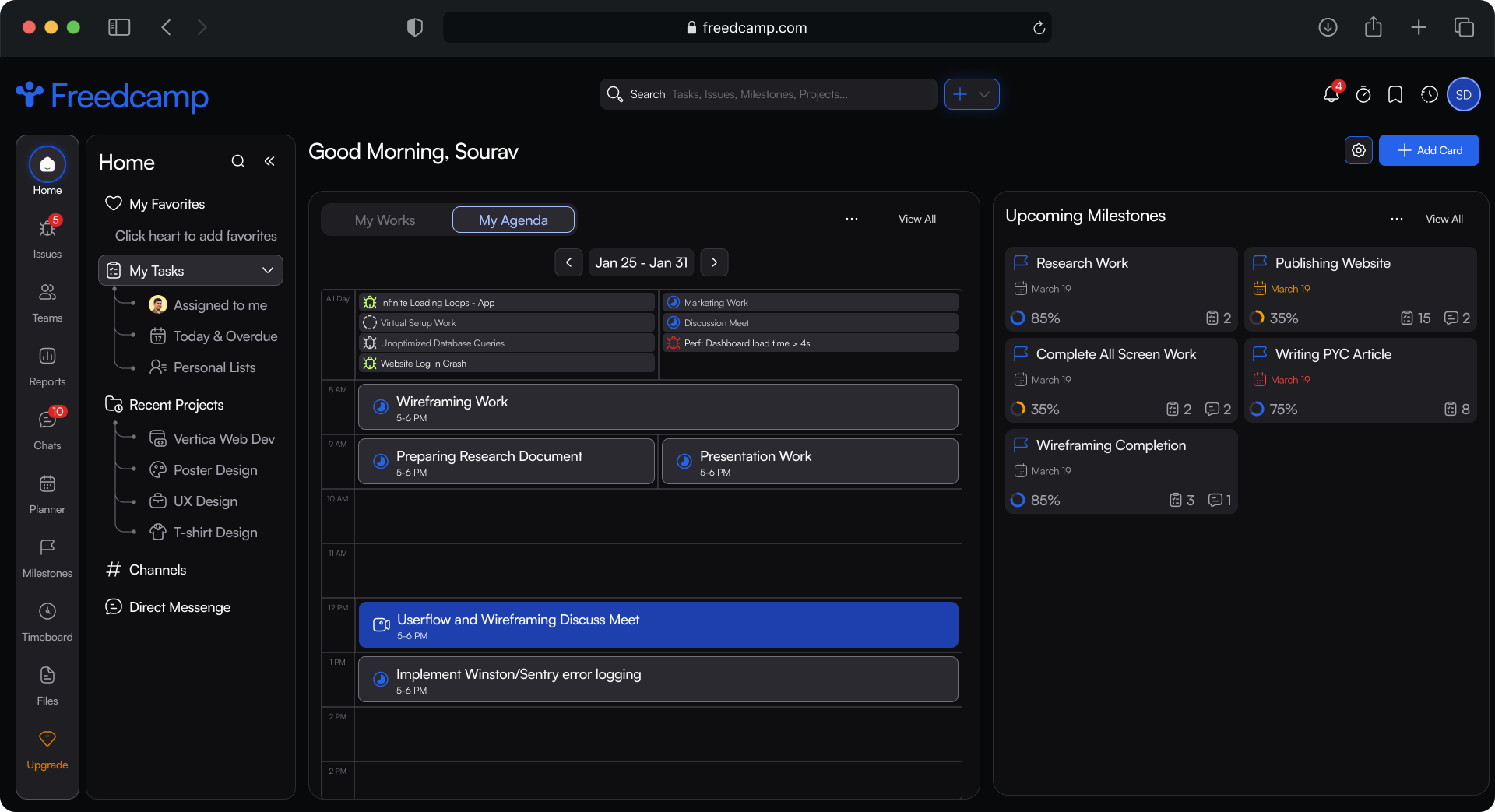
Task: Click View All in Upcoming Milestones
Action: [1444, 219]
